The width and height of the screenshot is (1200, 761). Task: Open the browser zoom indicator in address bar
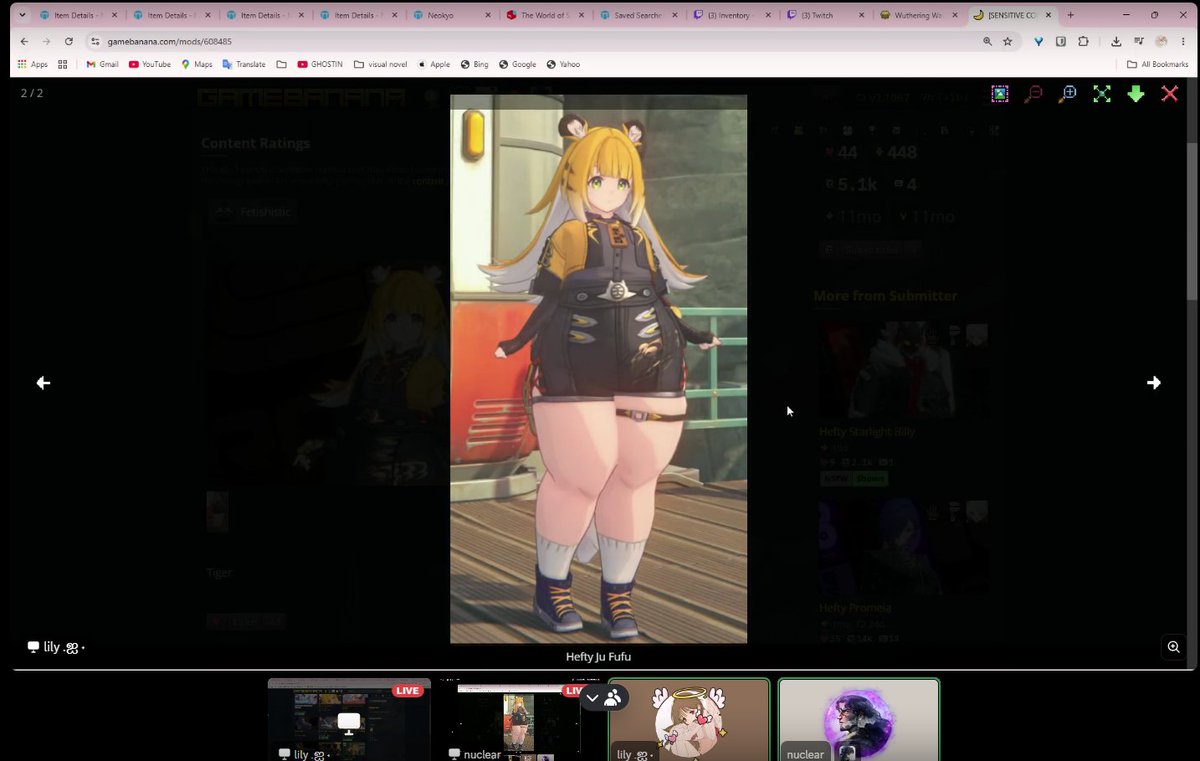[x=987, y=41]
